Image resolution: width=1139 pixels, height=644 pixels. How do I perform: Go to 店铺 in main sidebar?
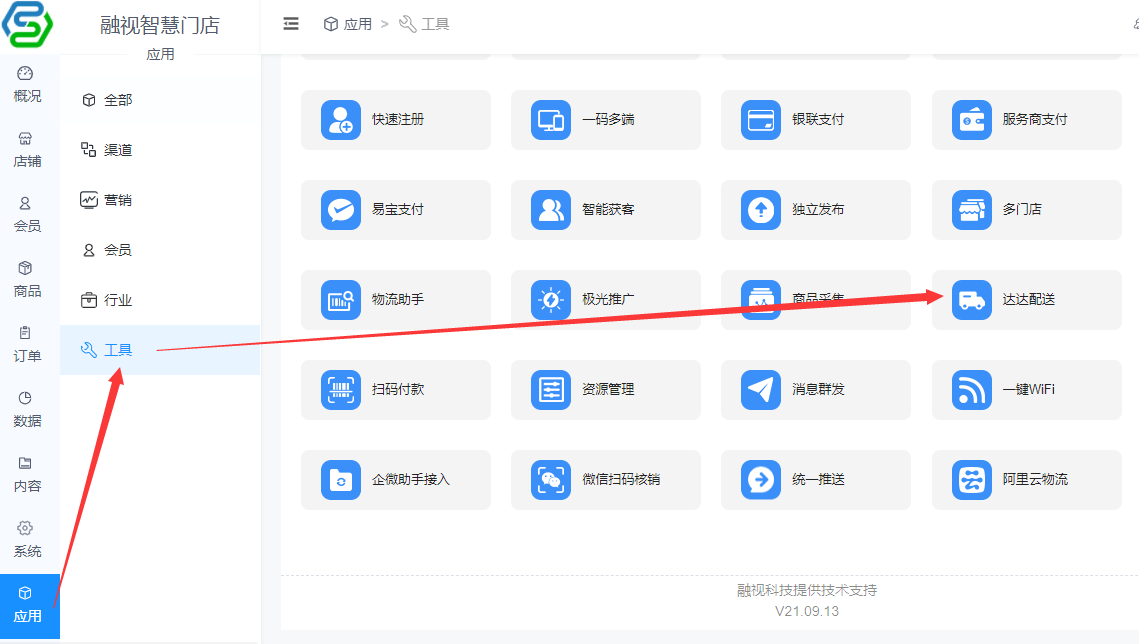(x=27, y=150)
